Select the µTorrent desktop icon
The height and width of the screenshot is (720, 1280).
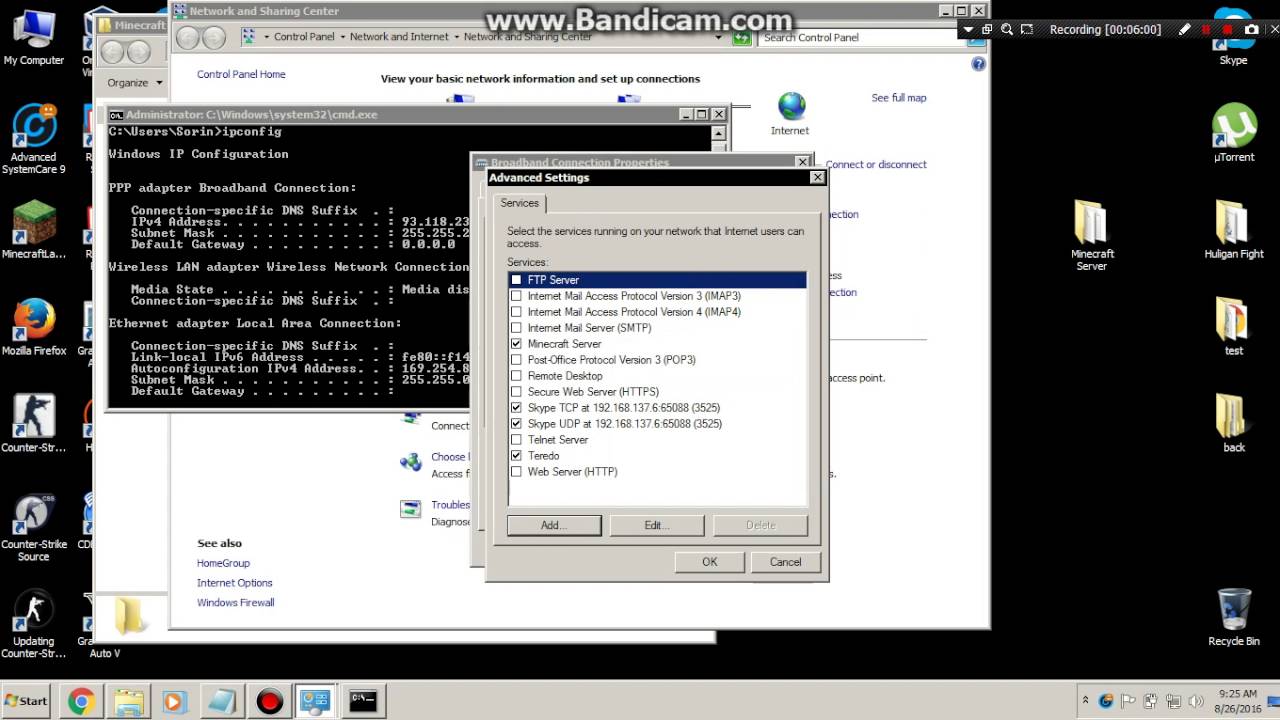(x=1233, y=133)
